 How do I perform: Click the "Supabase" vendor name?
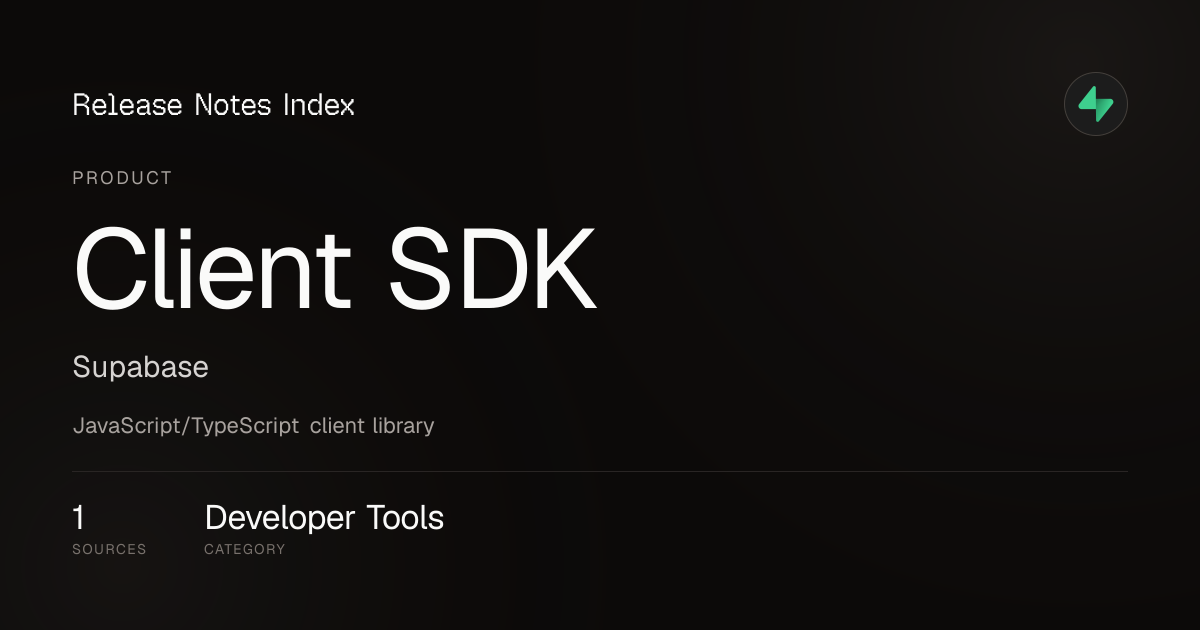(141, 367)
